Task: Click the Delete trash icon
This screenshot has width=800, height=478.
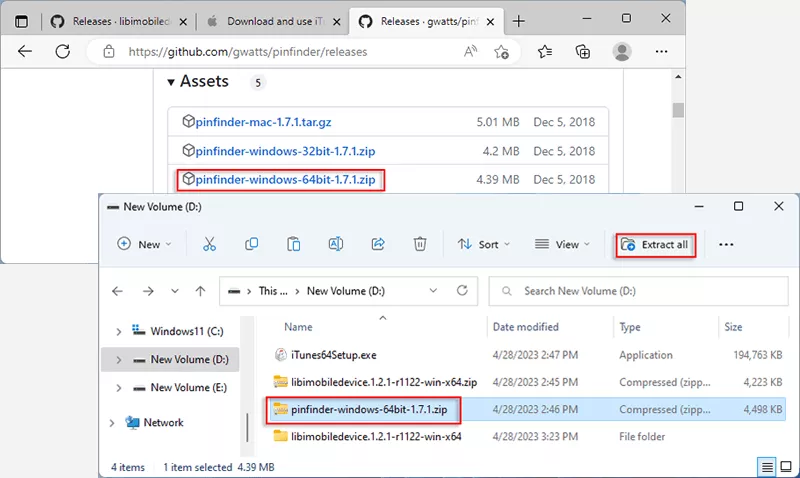Action: 421,244
